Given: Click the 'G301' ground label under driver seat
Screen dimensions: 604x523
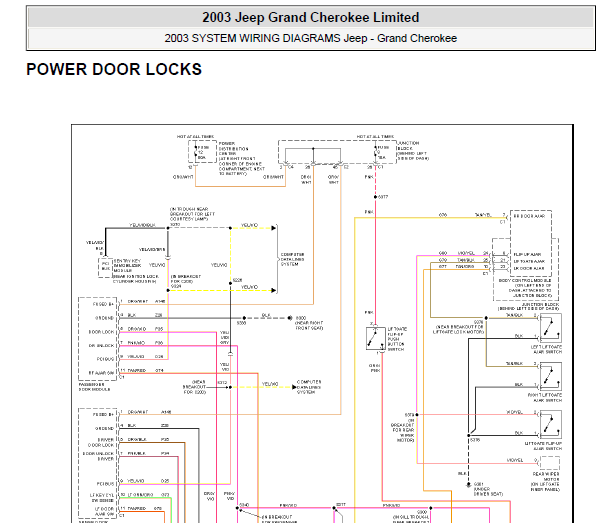Looking at the screenshot, I should (x=478, y=484).
